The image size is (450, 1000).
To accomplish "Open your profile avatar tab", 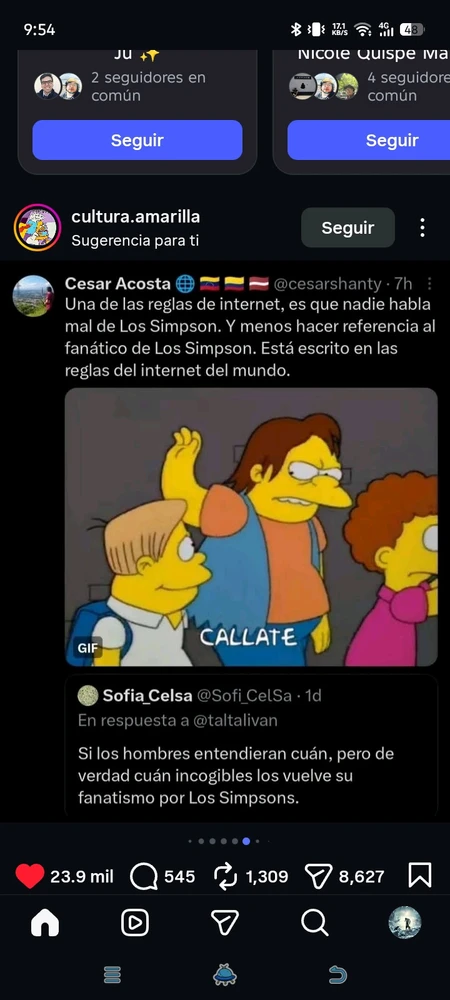I will tap(405, 922).
